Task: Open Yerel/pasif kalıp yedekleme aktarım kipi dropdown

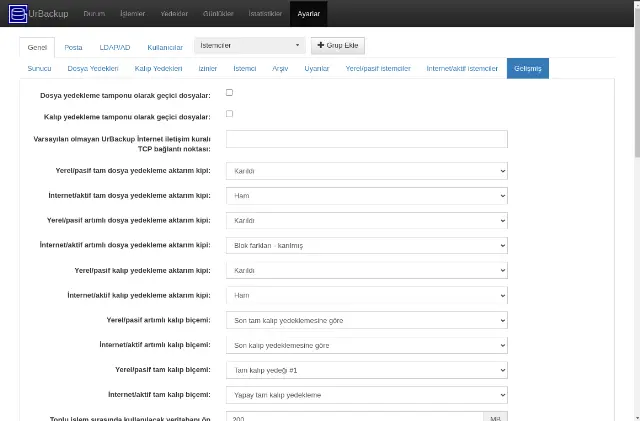Action: tap(367, 270)
